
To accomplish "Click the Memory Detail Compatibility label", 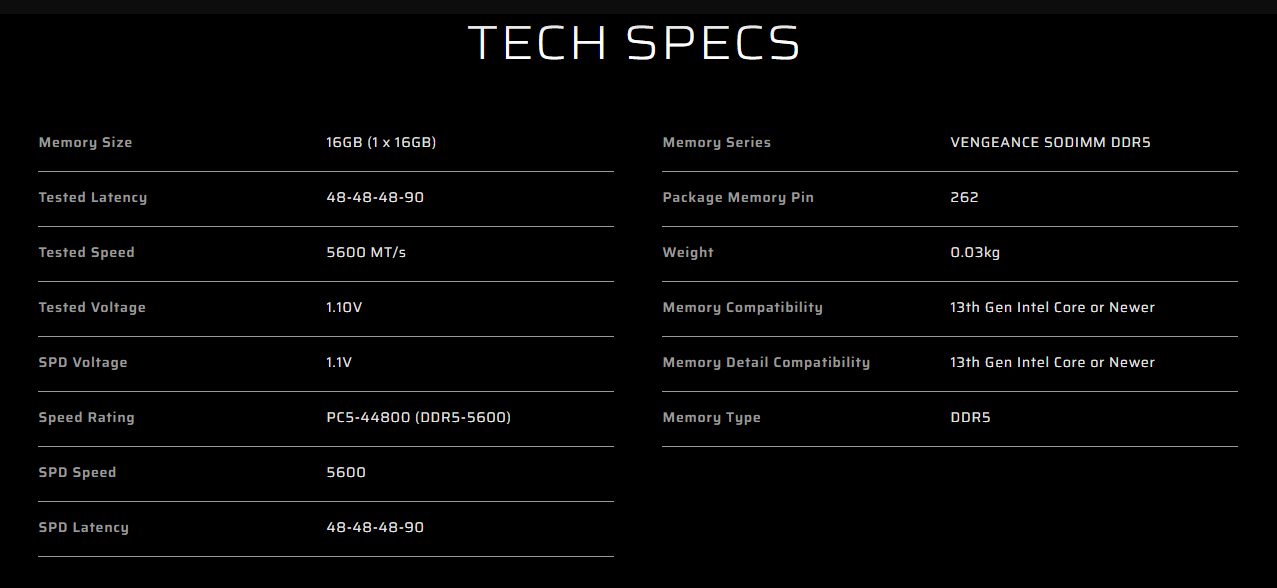I will coord(766,363).
